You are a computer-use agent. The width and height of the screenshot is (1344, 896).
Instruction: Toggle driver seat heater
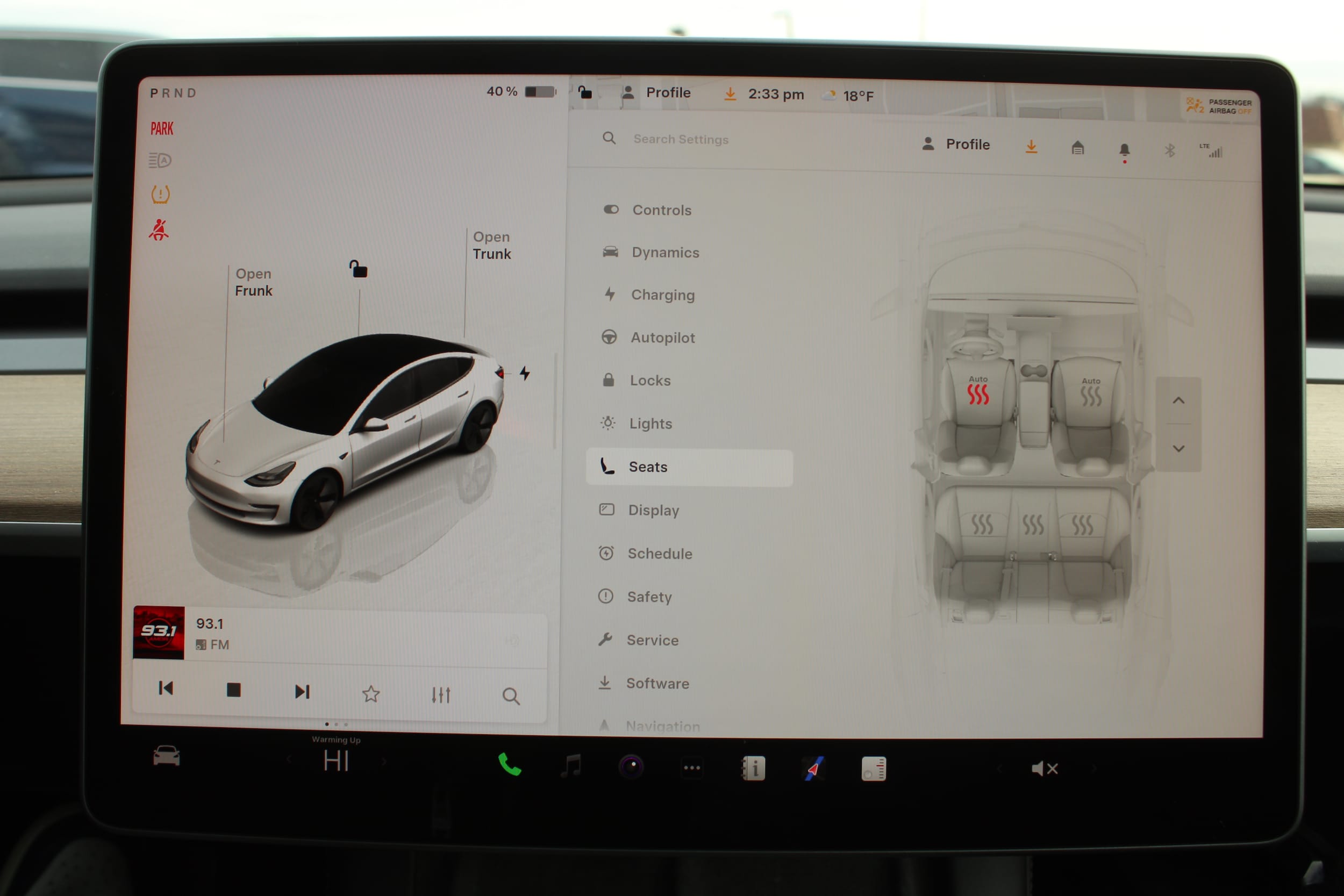tap(978, 394)
